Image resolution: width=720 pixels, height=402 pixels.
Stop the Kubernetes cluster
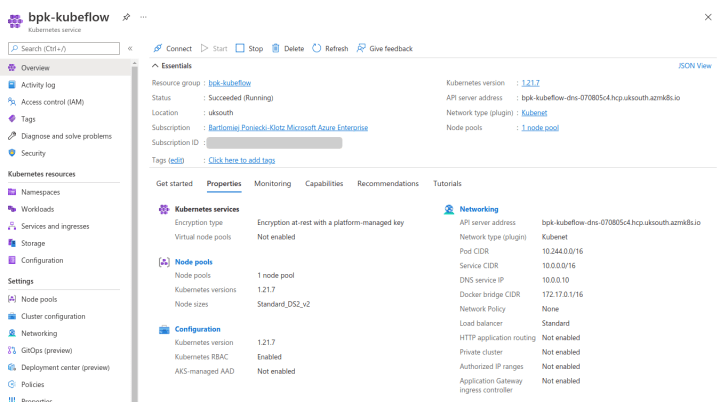[249, 48]
